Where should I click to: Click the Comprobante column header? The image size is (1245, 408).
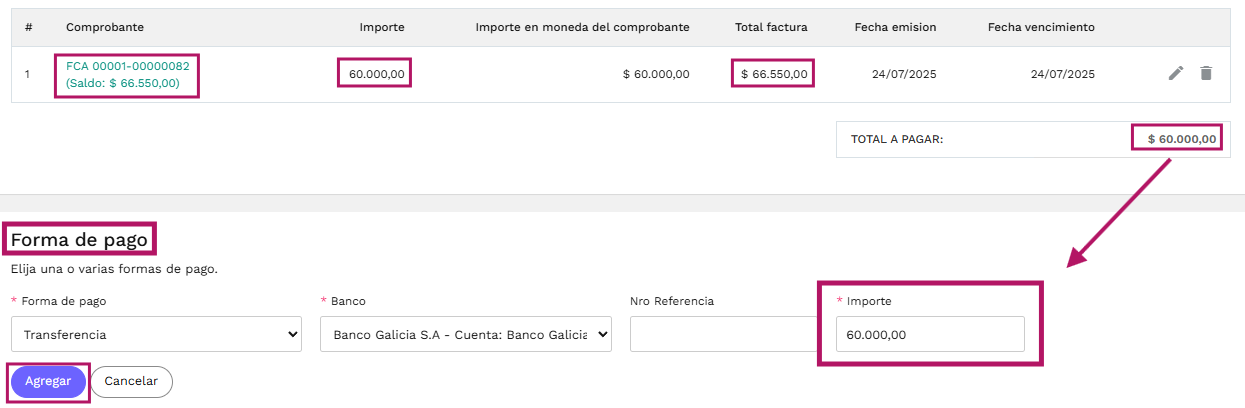pos(106,27)
